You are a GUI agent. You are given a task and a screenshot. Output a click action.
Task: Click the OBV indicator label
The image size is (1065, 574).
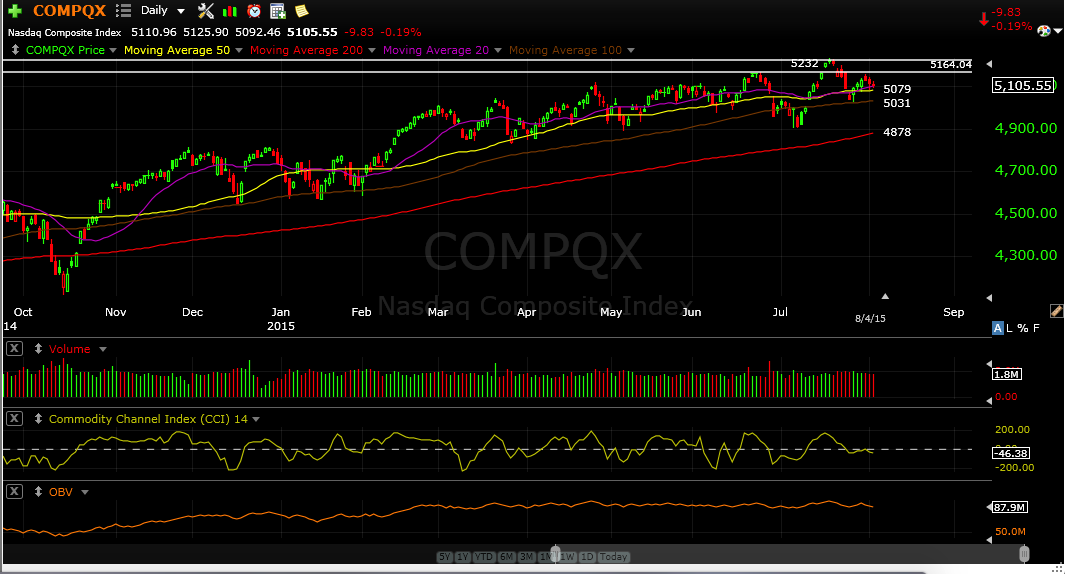click(60, 492)
